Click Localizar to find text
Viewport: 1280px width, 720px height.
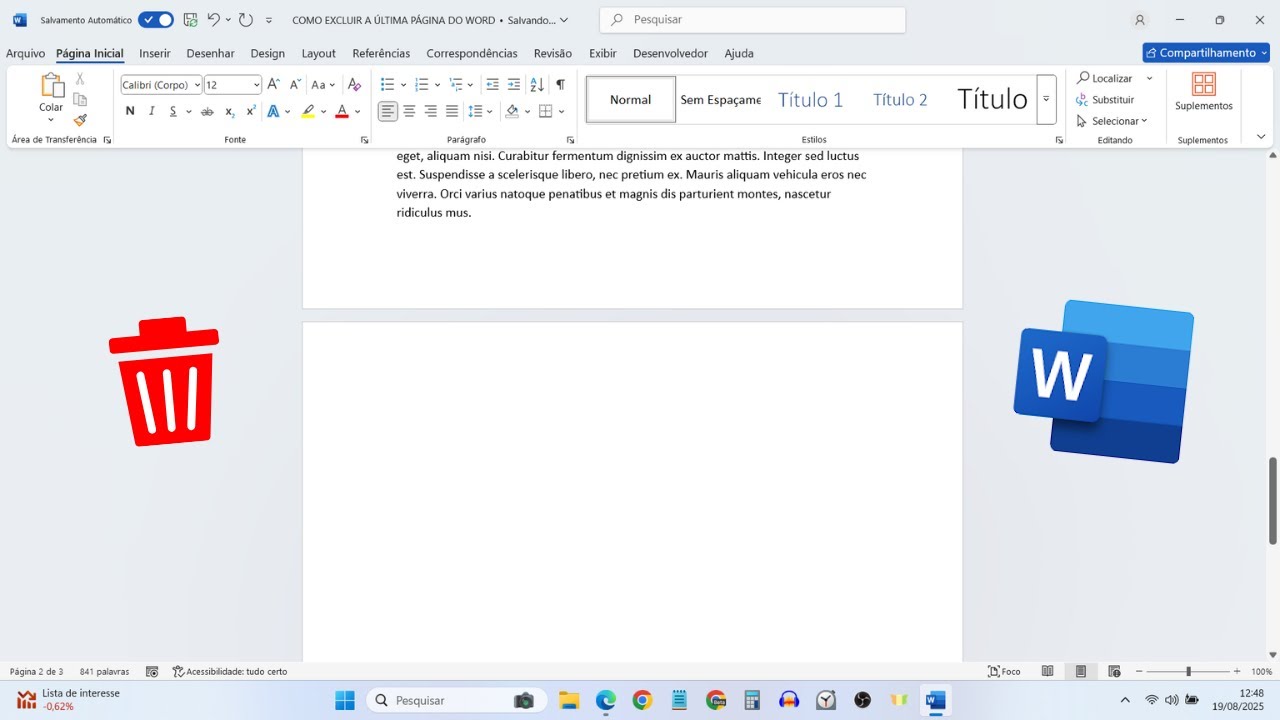[1105, 78]
